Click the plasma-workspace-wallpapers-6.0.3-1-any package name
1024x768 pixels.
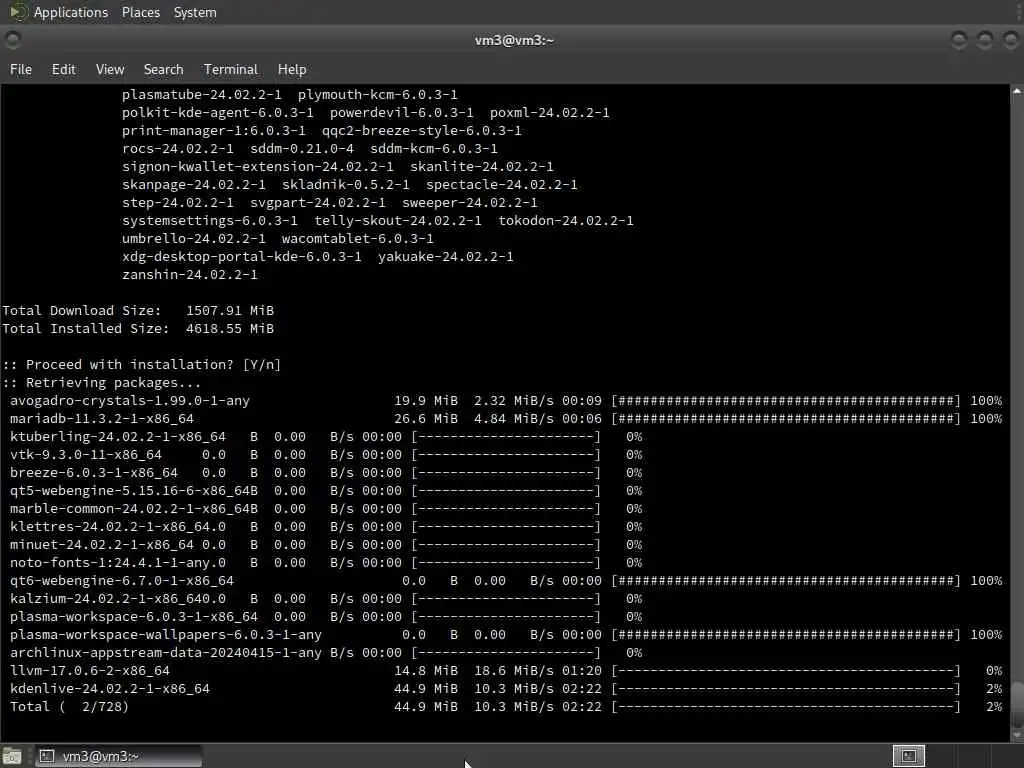[x=166, y=635]
